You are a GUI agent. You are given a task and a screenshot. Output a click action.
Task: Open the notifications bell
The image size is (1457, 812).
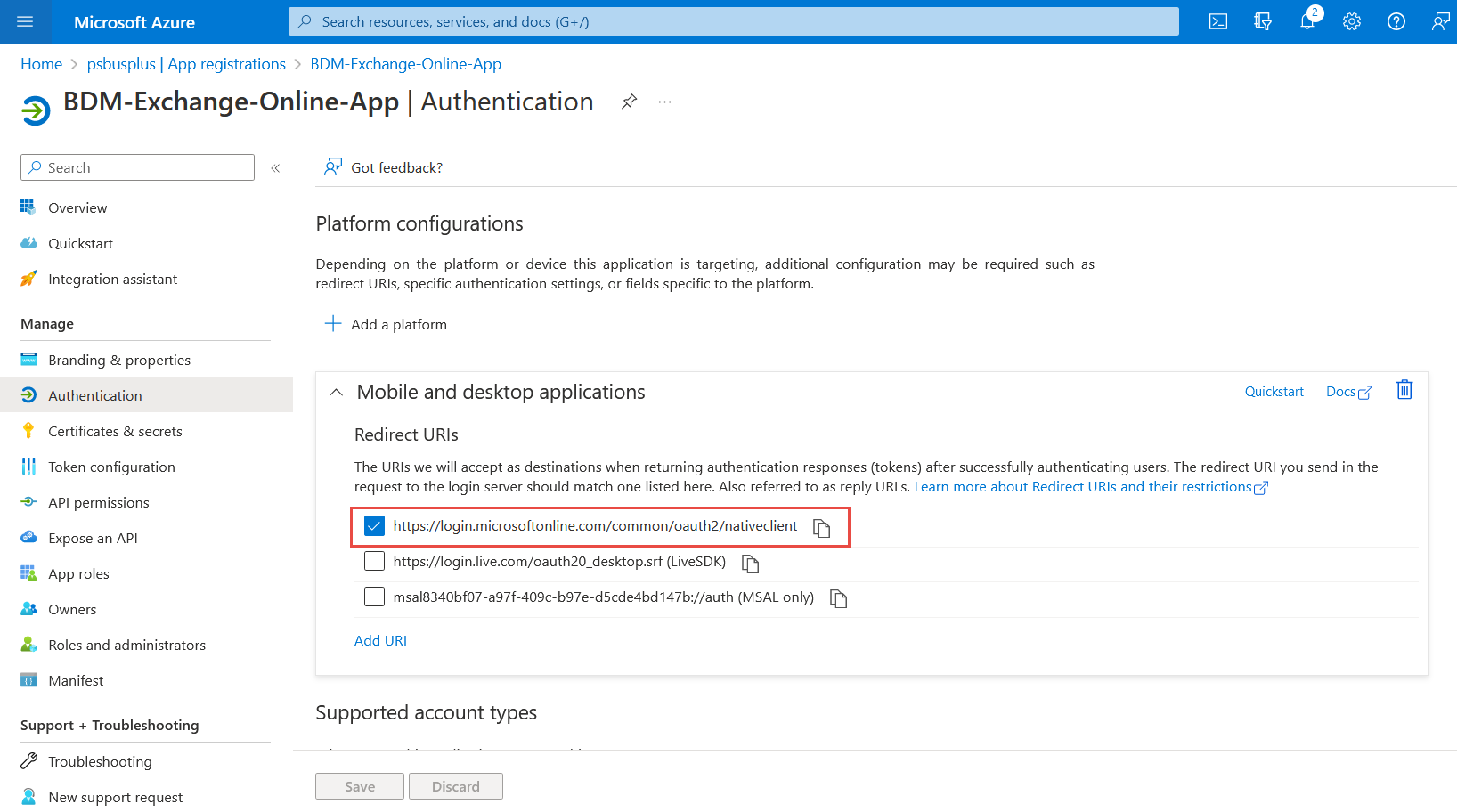pos(1306,22)
